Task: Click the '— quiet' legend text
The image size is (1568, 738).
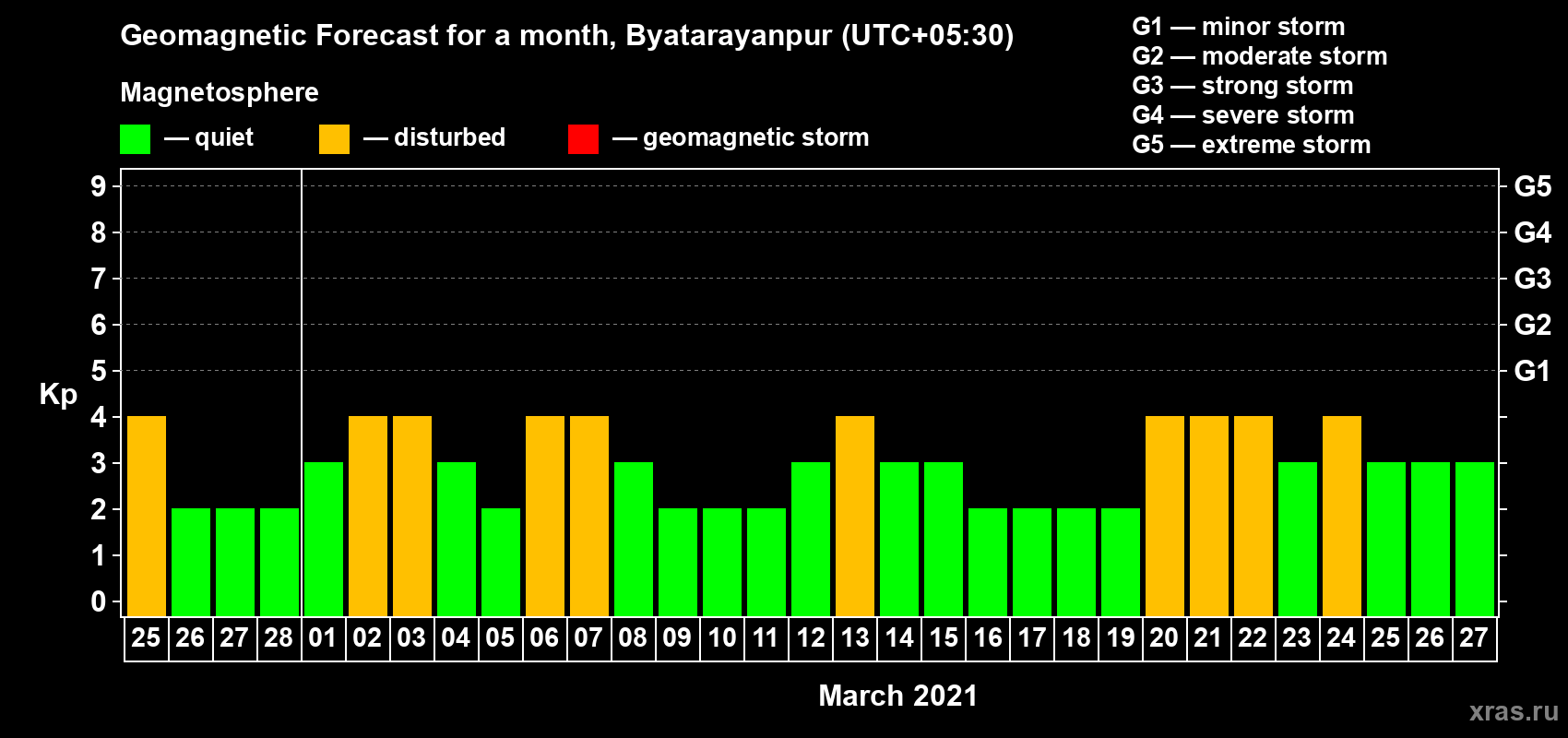Action: coord(208,137)
